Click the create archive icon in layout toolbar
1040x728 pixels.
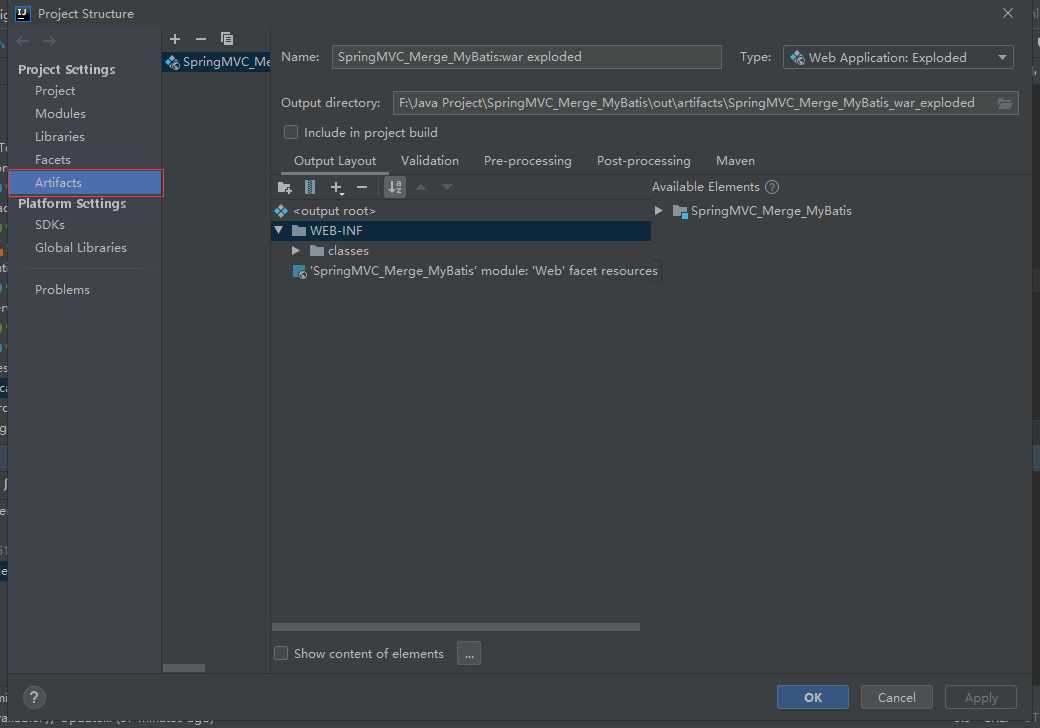[x=310, y=187]
